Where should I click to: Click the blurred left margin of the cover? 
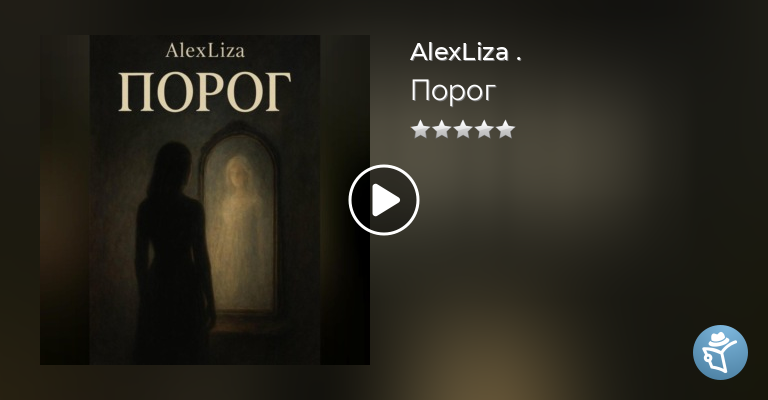[x=65, y=200]
